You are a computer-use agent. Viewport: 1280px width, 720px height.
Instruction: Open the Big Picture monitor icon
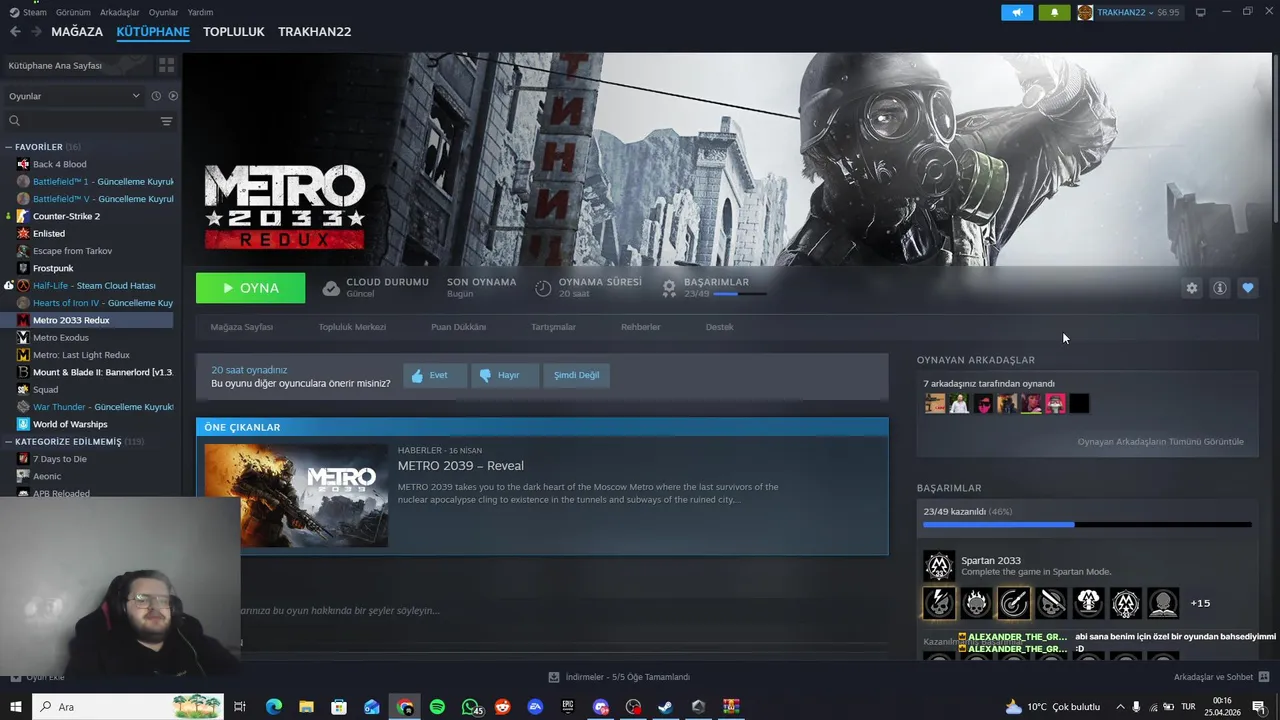click(1200, 12)
